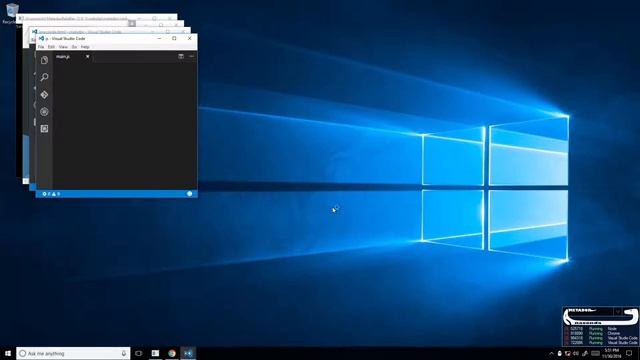
Task: Open the Help menu in VS Code
Action: (85, 47)
